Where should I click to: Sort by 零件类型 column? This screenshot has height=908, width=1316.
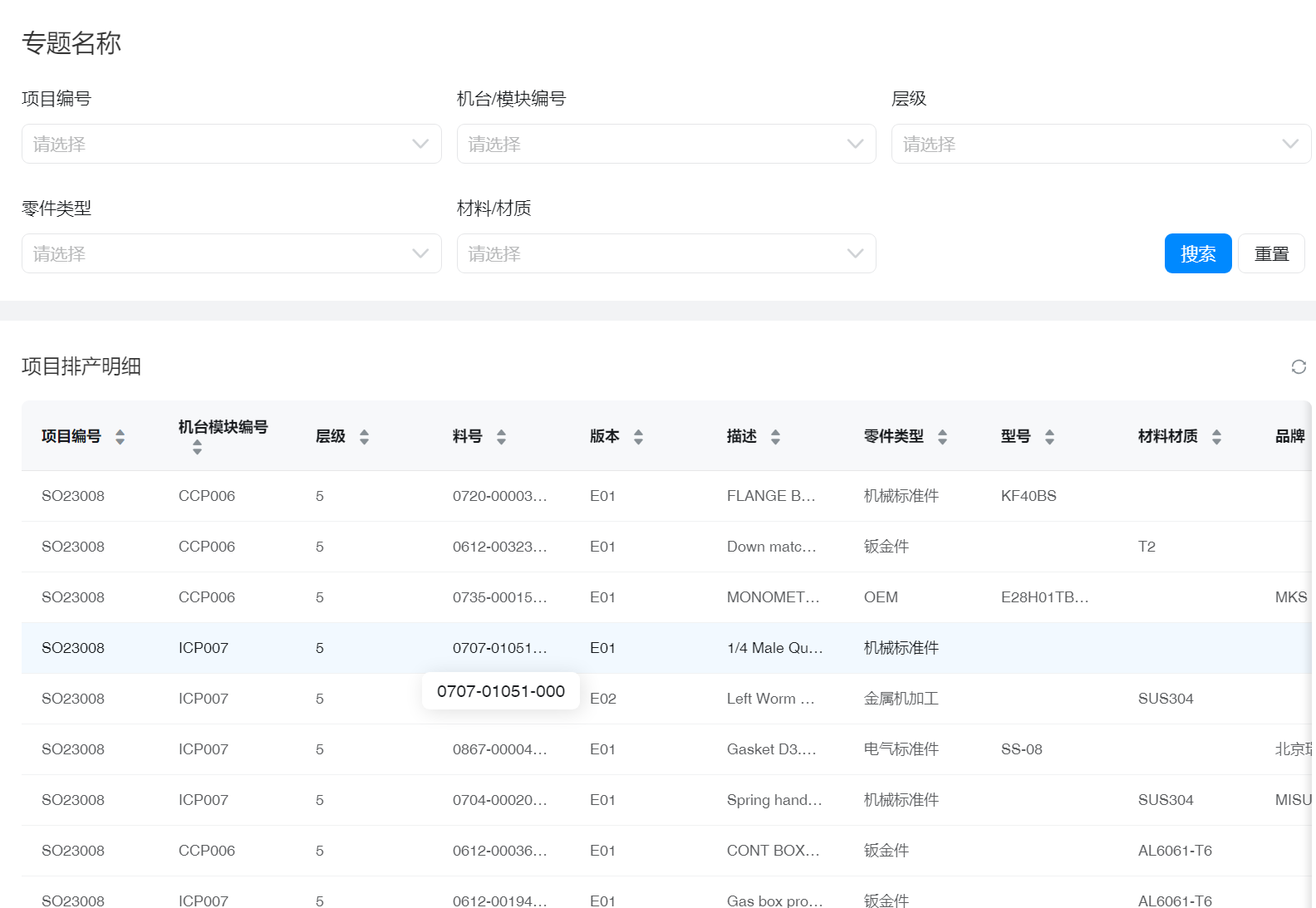(x=942, y=437)
